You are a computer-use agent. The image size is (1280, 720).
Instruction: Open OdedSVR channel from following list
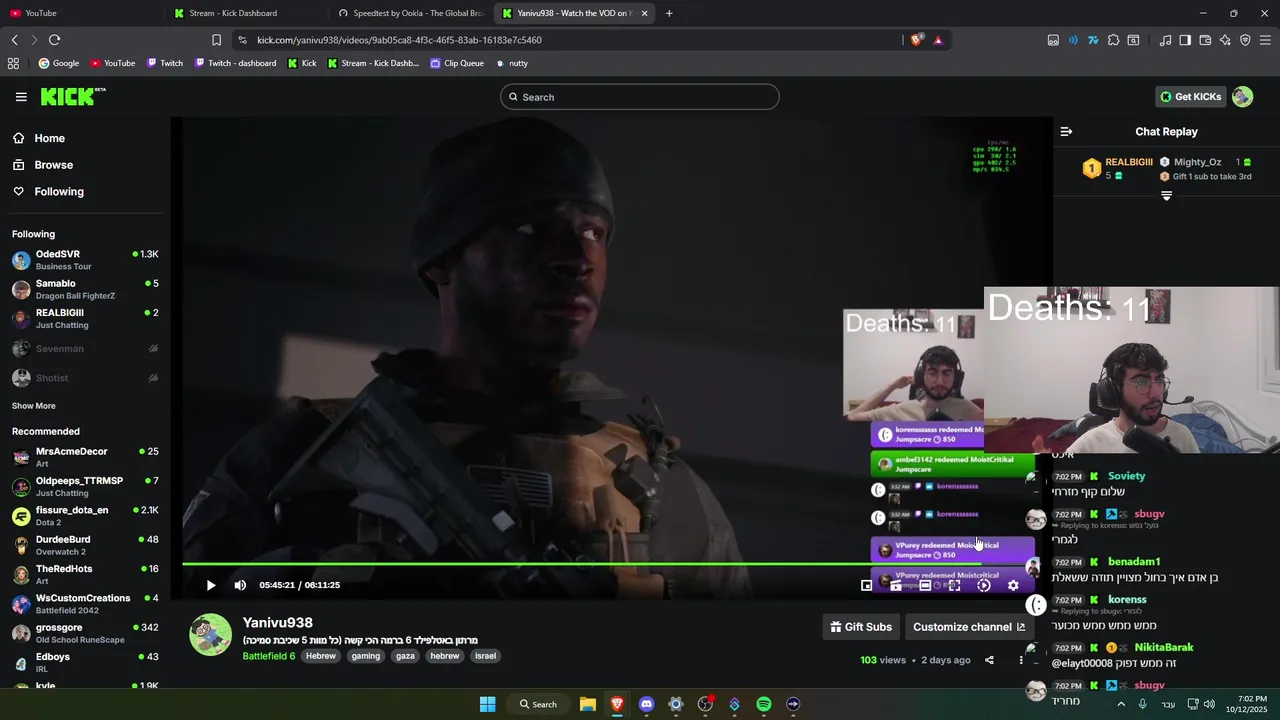click(85, 260)
